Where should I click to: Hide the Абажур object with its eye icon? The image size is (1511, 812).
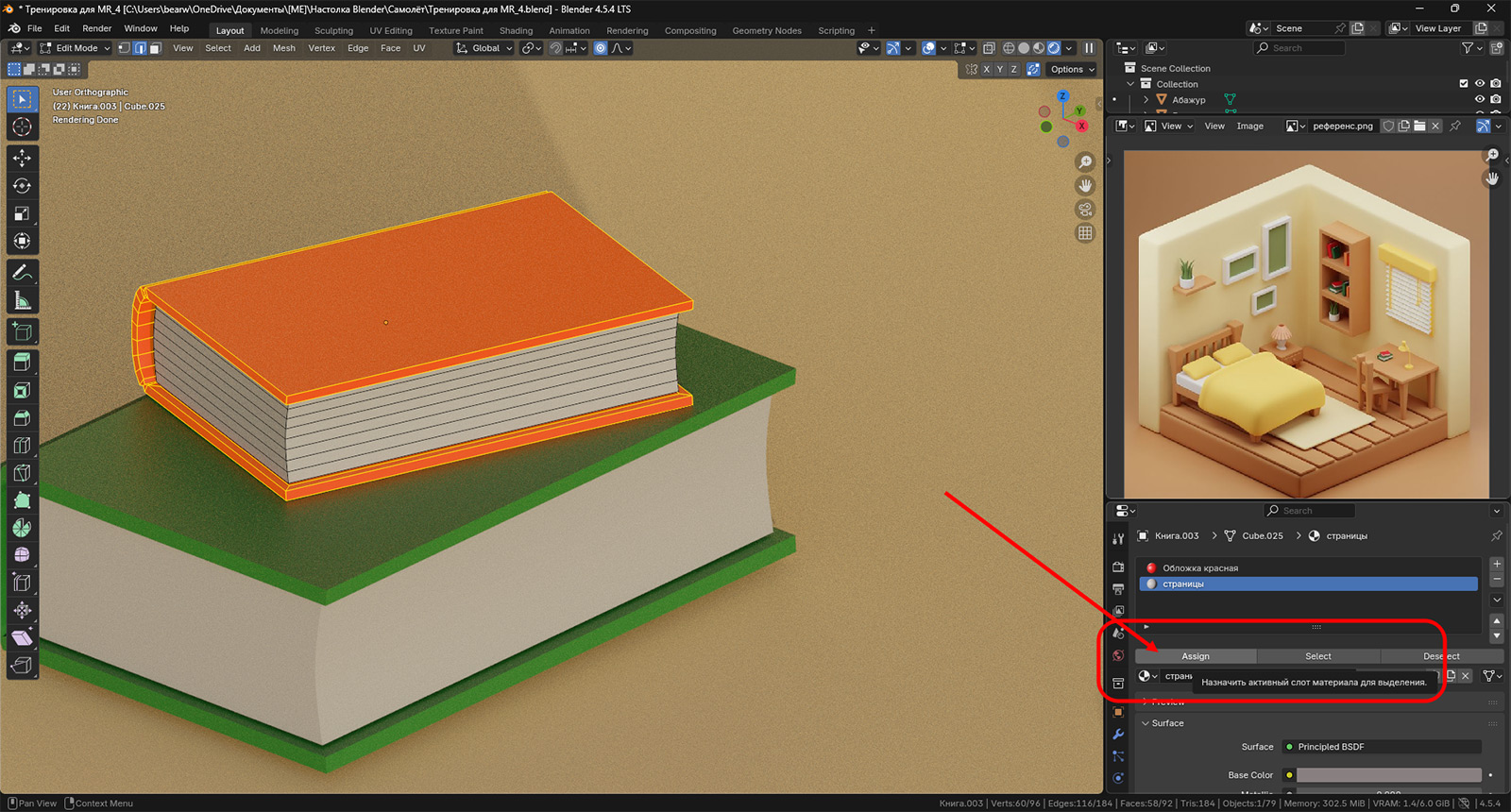coord(1480,99)
